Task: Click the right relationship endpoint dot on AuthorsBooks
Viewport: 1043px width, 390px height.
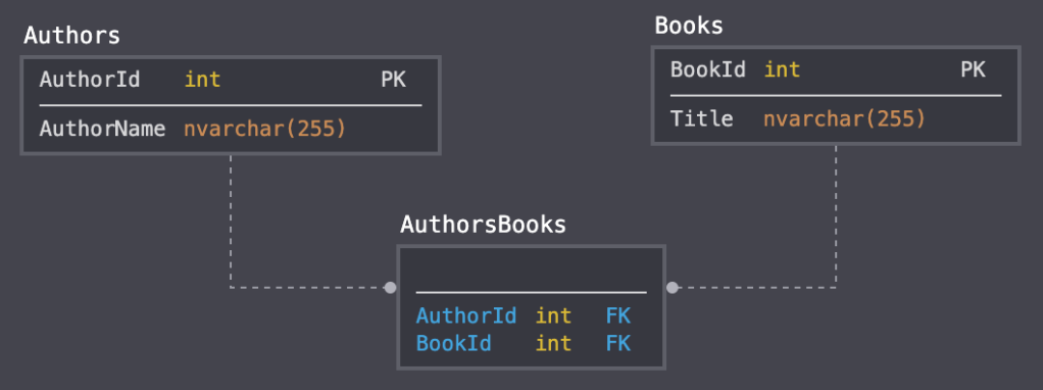Action: click(x=672, y=288)
